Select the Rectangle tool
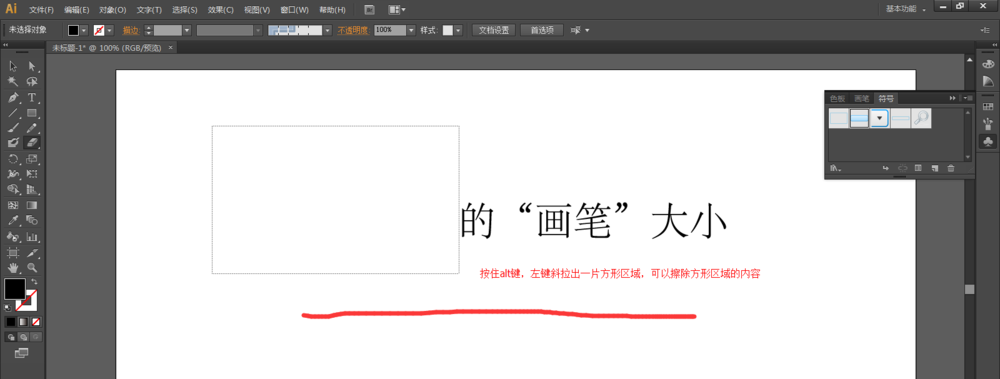Viewport: 1000px width, 379px height. pos(32,113)
